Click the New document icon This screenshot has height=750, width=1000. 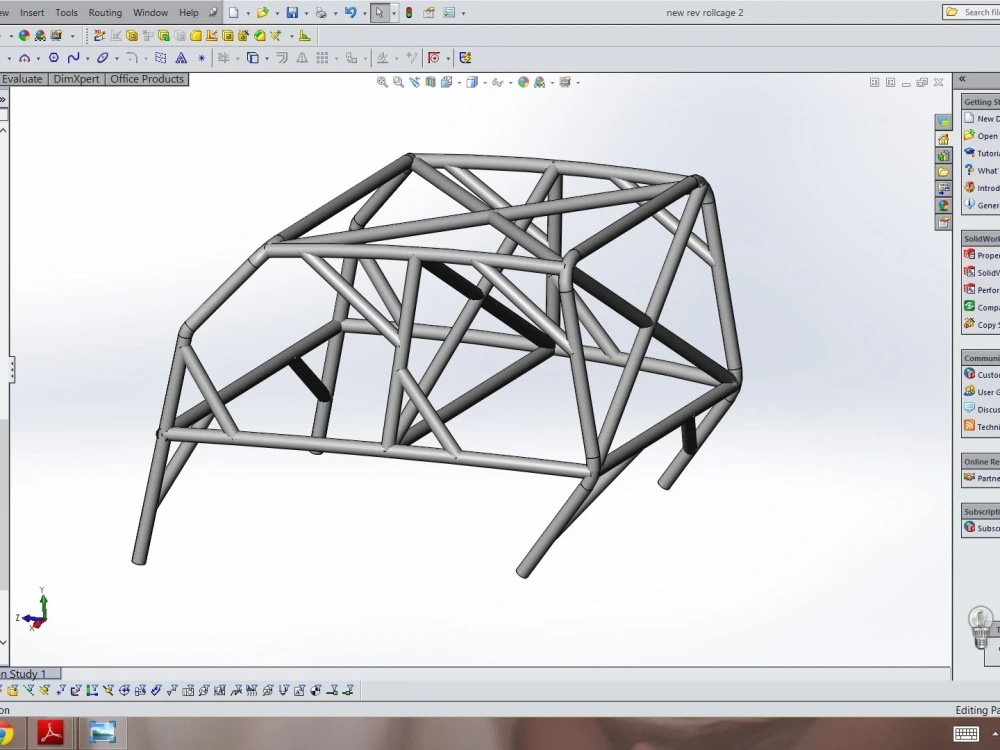point(233,12)
